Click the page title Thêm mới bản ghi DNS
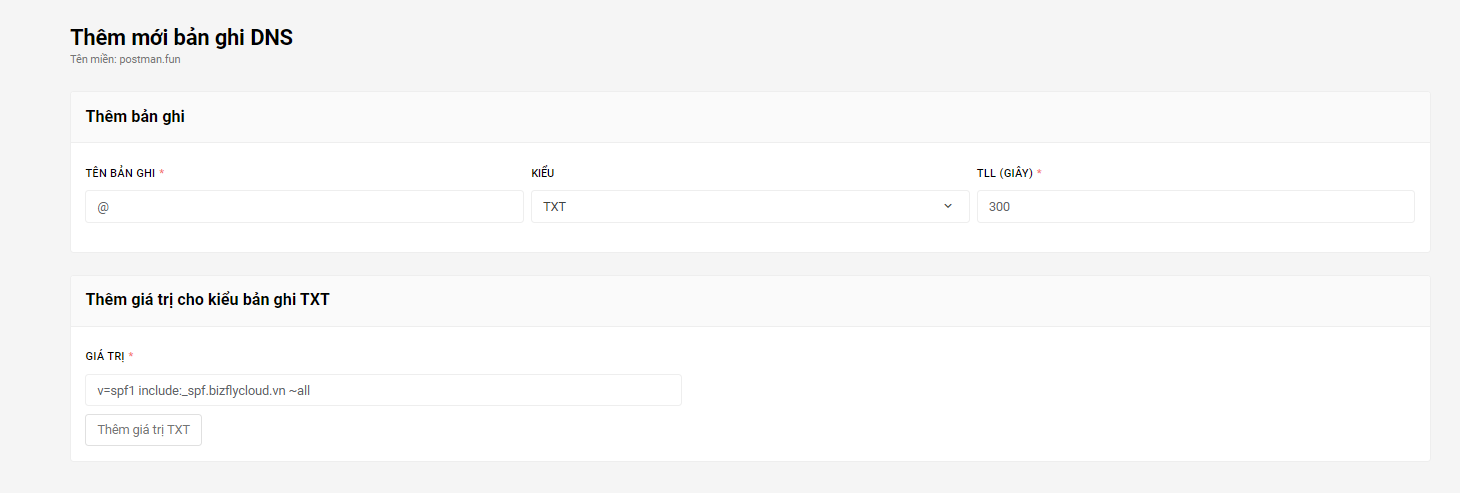1460x493 pixels. click(181, 38)
